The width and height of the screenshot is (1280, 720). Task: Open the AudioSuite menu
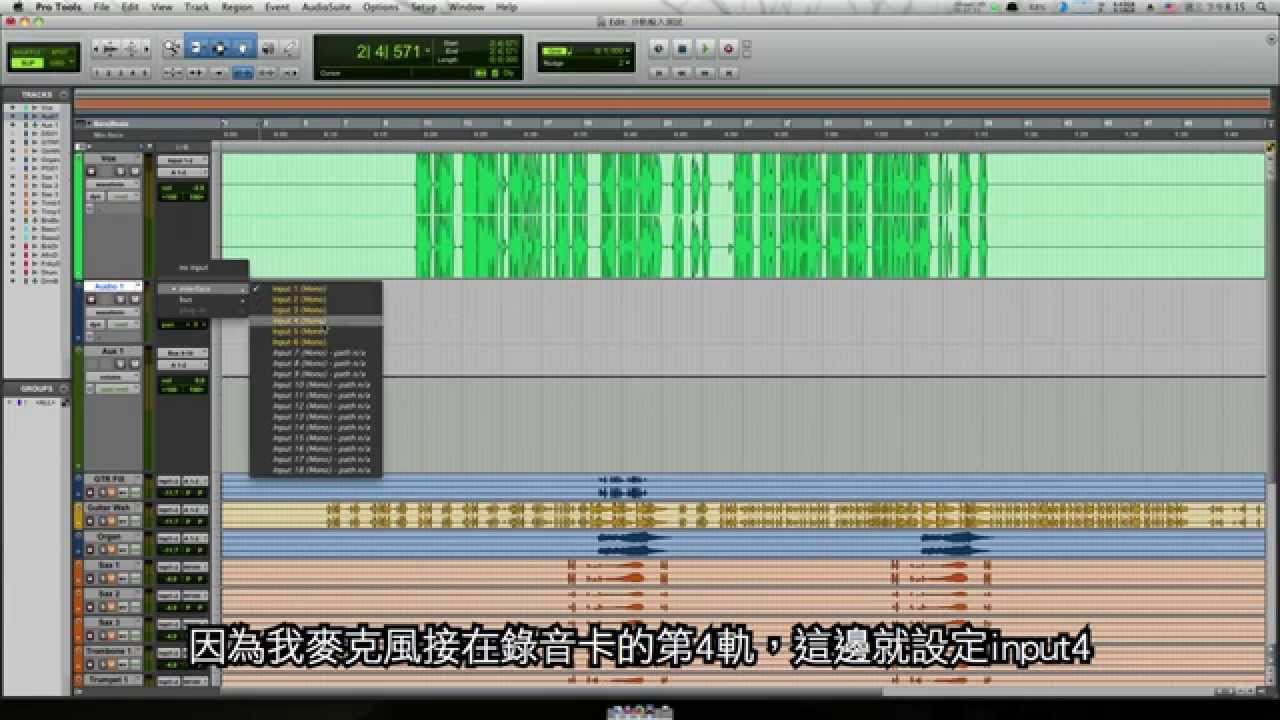(325, 7)
